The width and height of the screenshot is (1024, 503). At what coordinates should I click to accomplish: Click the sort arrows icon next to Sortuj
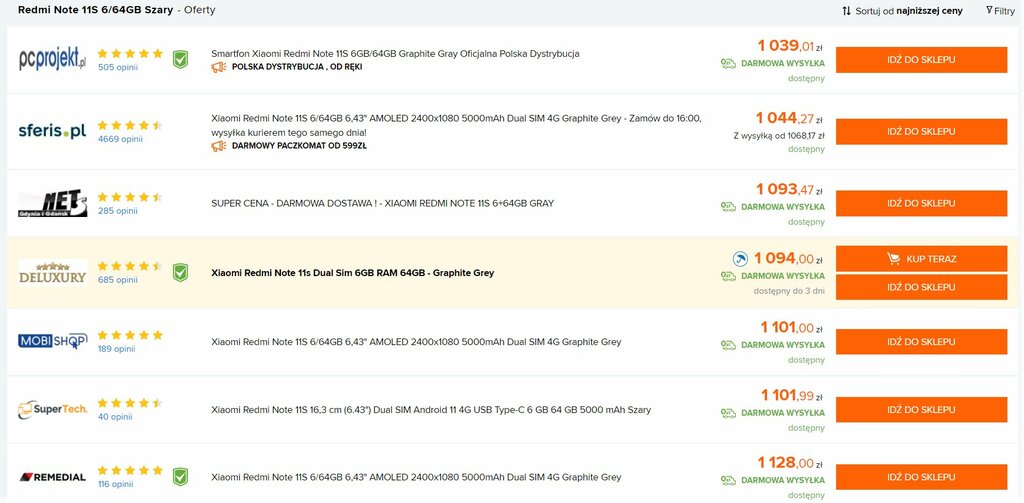click(846, 11)
